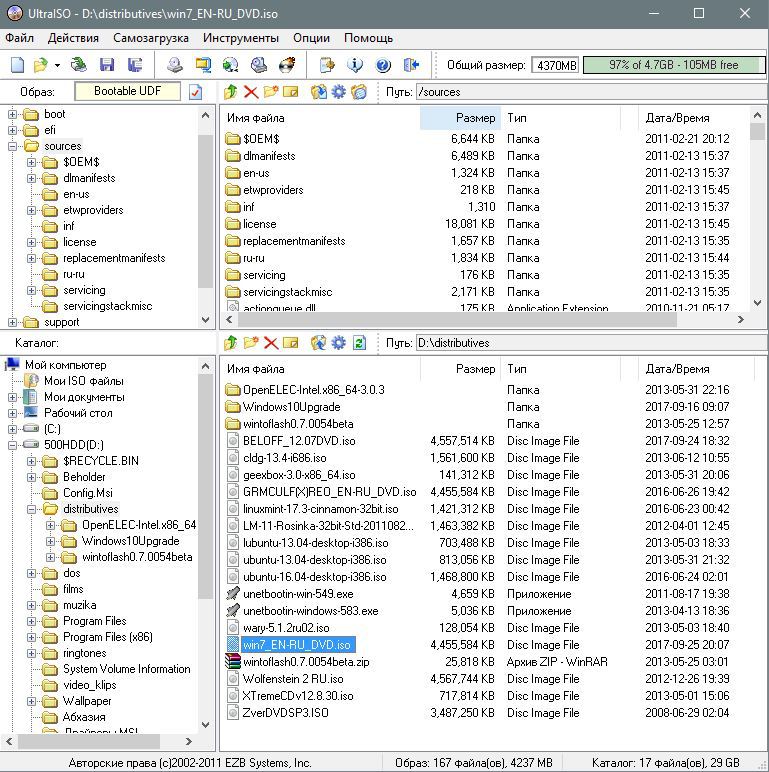Click the blue Info bubble icon
The image size is (769, 772).
355,65
